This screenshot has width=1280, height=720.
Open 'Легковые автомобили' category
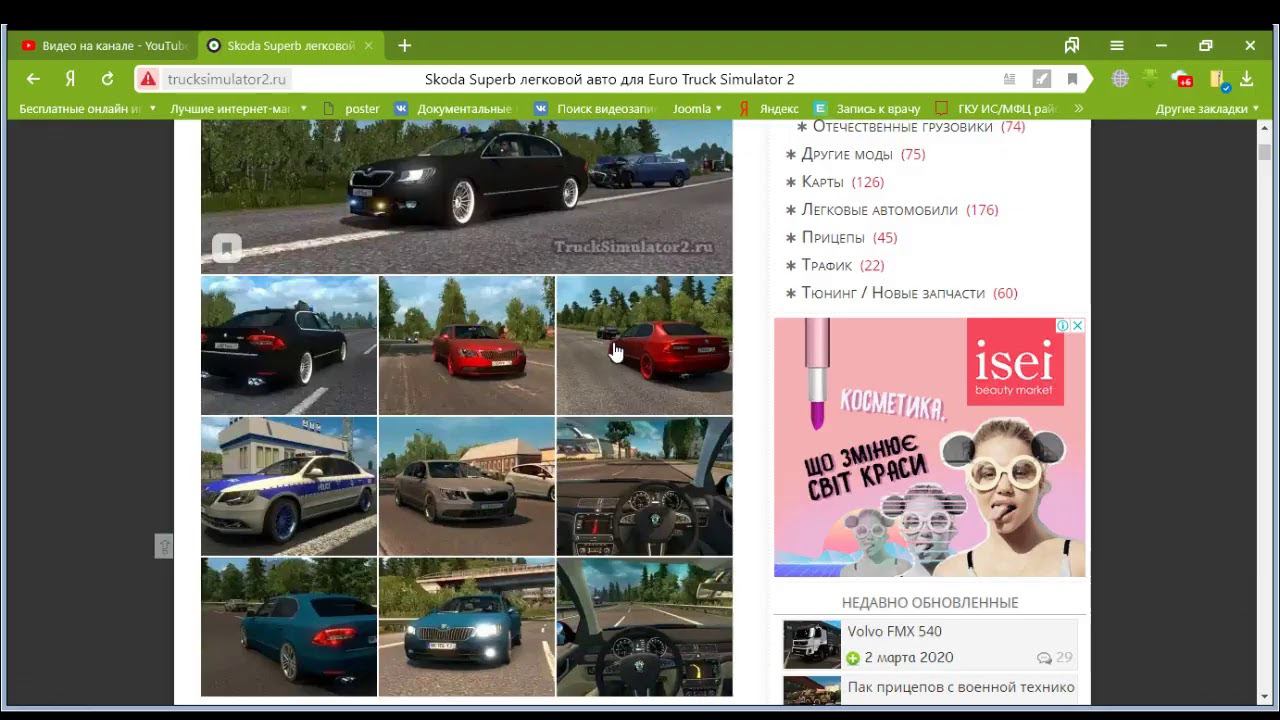click(879, 210)
